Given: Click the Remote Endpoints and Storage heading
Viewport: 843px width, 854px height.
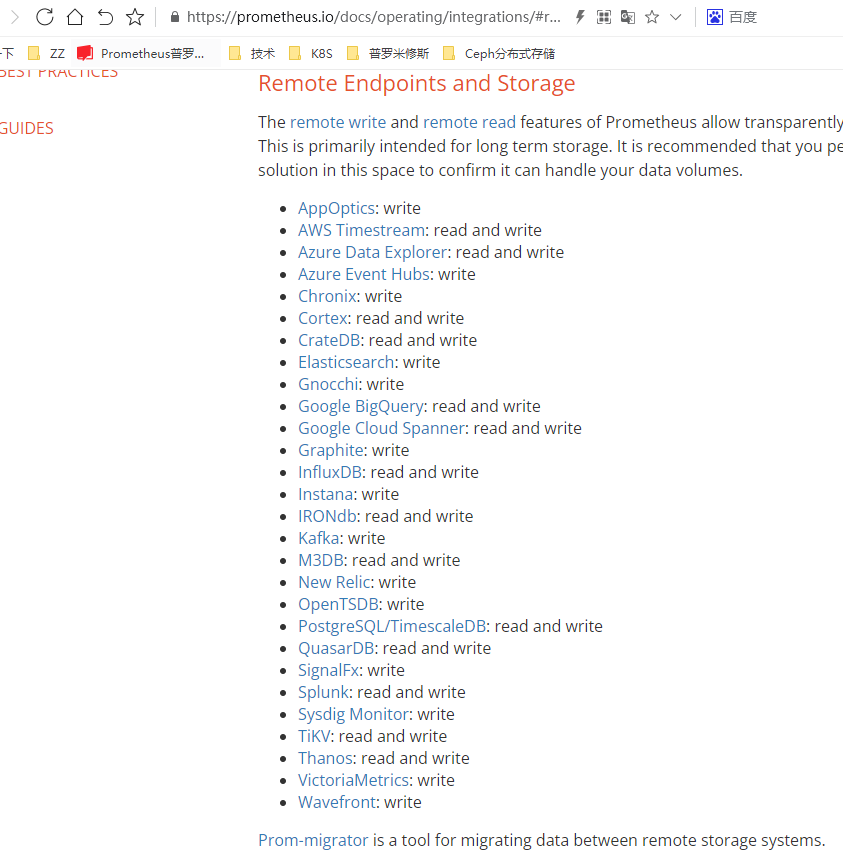Looking at the screenshot, I should pos(417,83).
